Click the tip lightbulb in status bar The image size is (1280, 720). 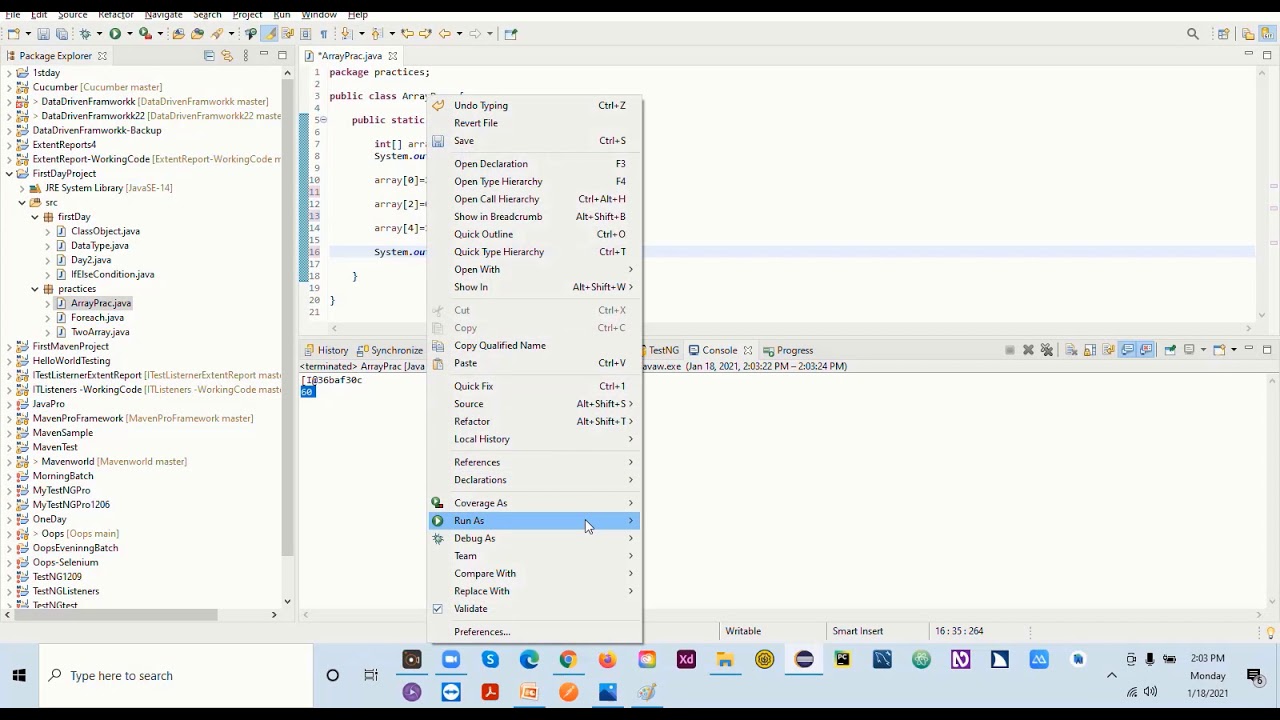1270,632
